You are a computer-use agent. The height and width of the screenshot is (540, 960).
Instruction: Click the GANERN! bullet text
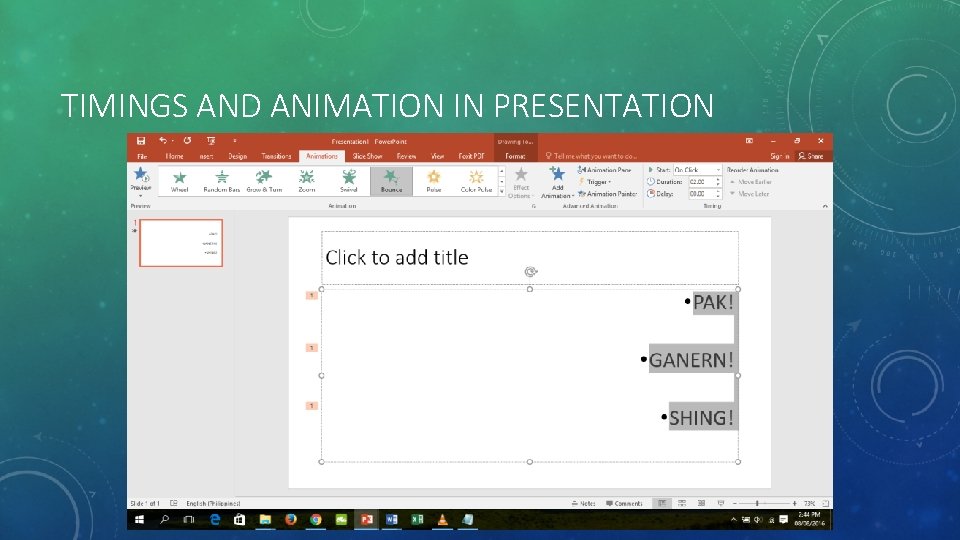click(691, 360)
